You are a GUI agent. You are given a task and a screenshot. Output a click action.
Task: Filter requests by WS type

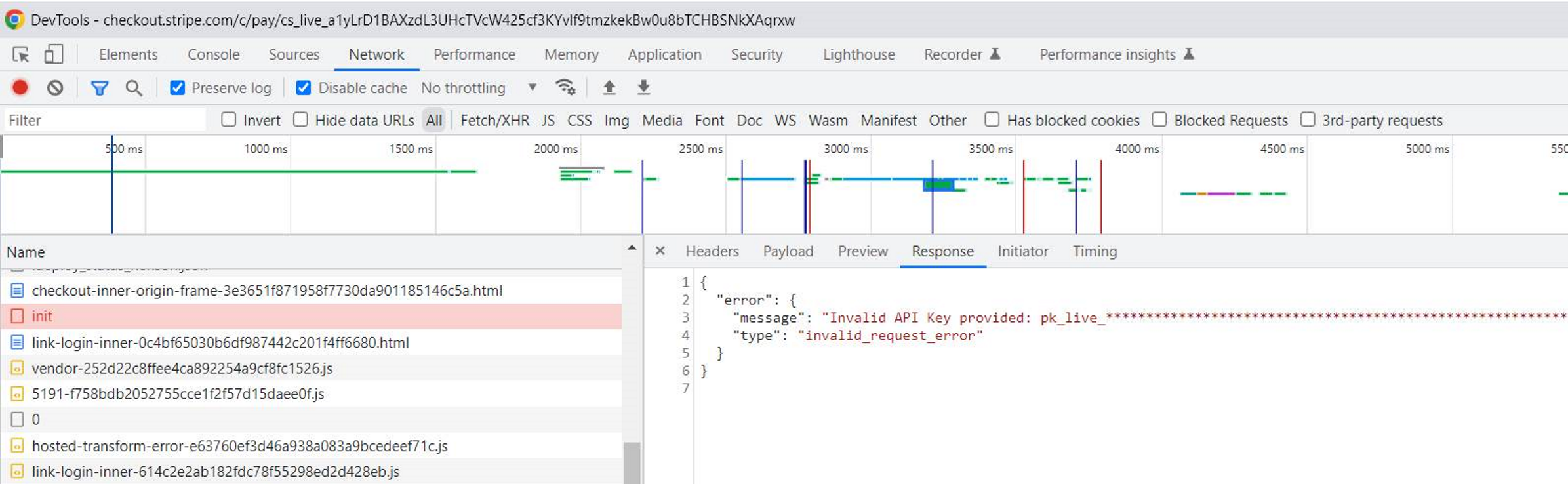(x=785, y=120)
